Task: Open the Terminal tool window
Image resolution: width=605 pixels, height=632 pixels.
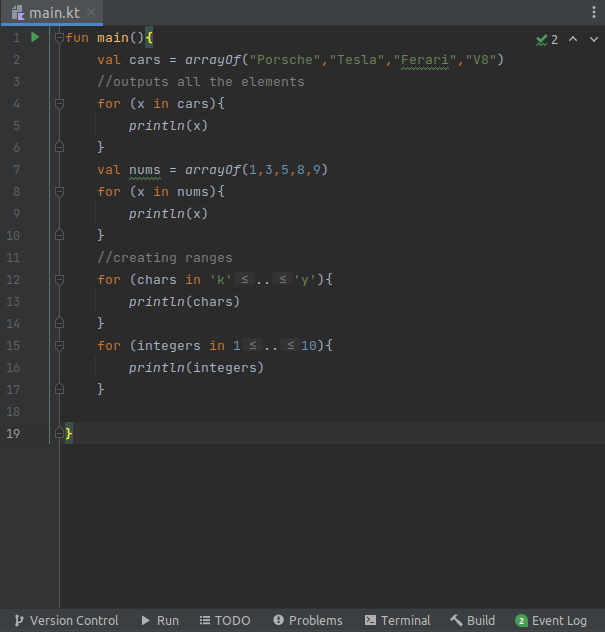Action: coord(397,620)
